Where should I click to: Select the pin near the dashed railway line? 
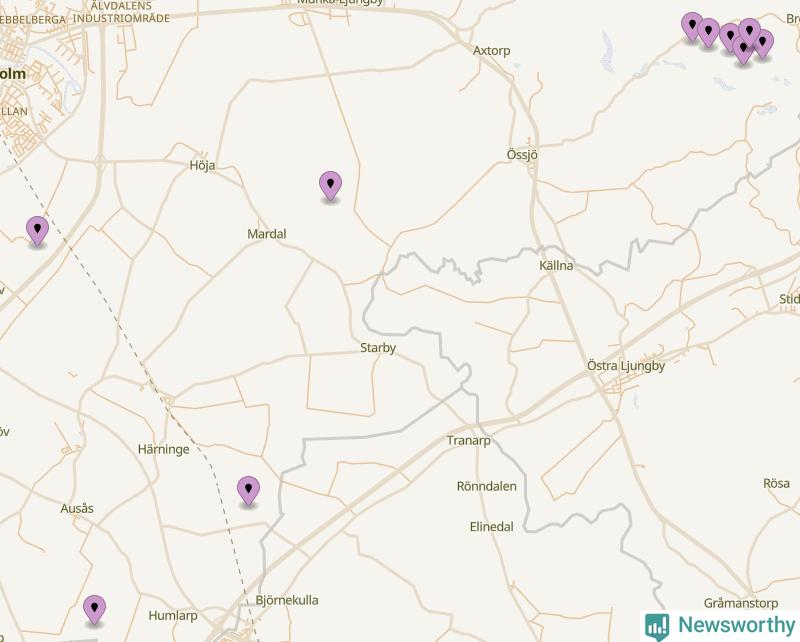pos(37,231)
